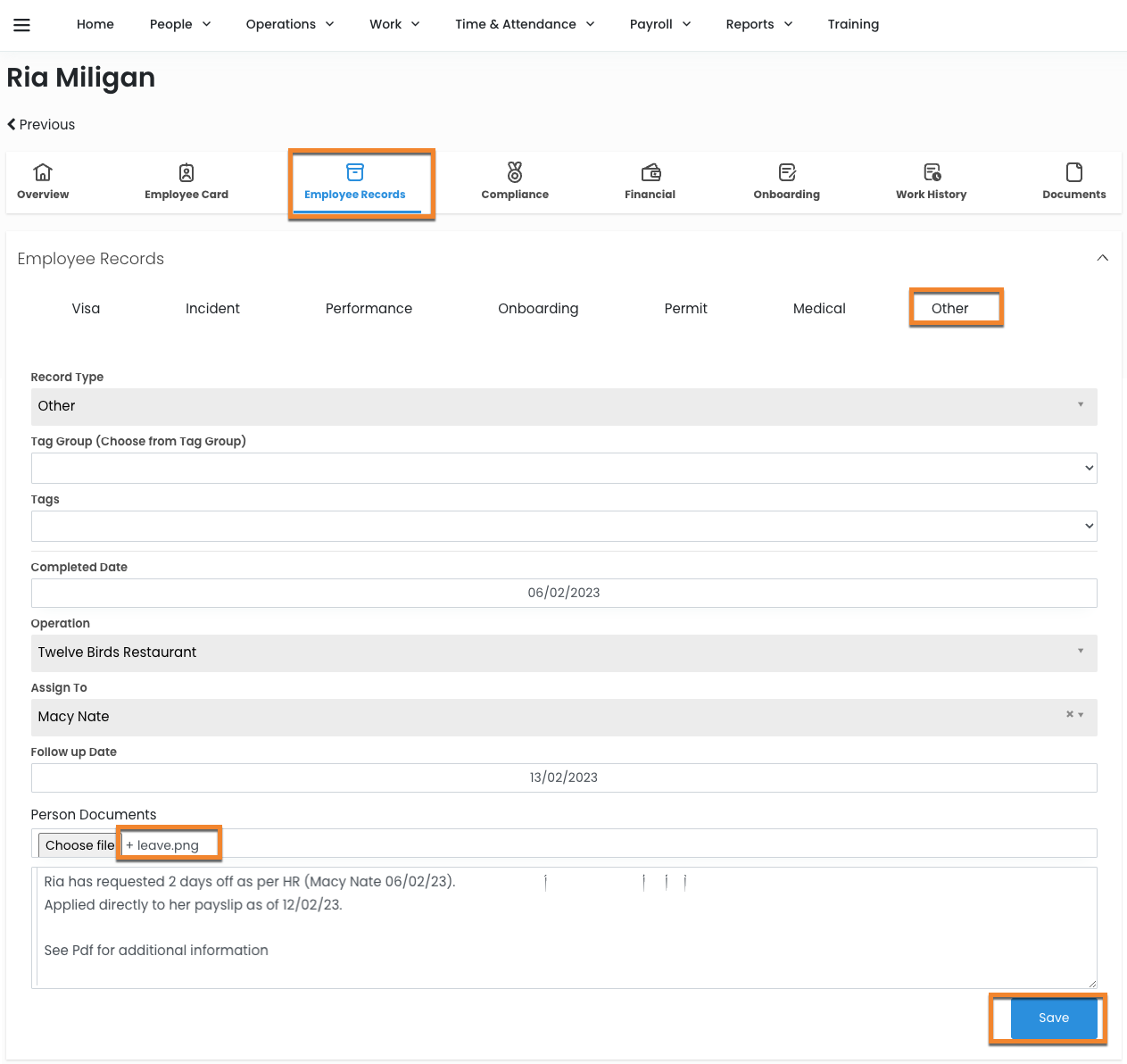Click the Completed Date field

pyautogui.click(x=563, y=593)
